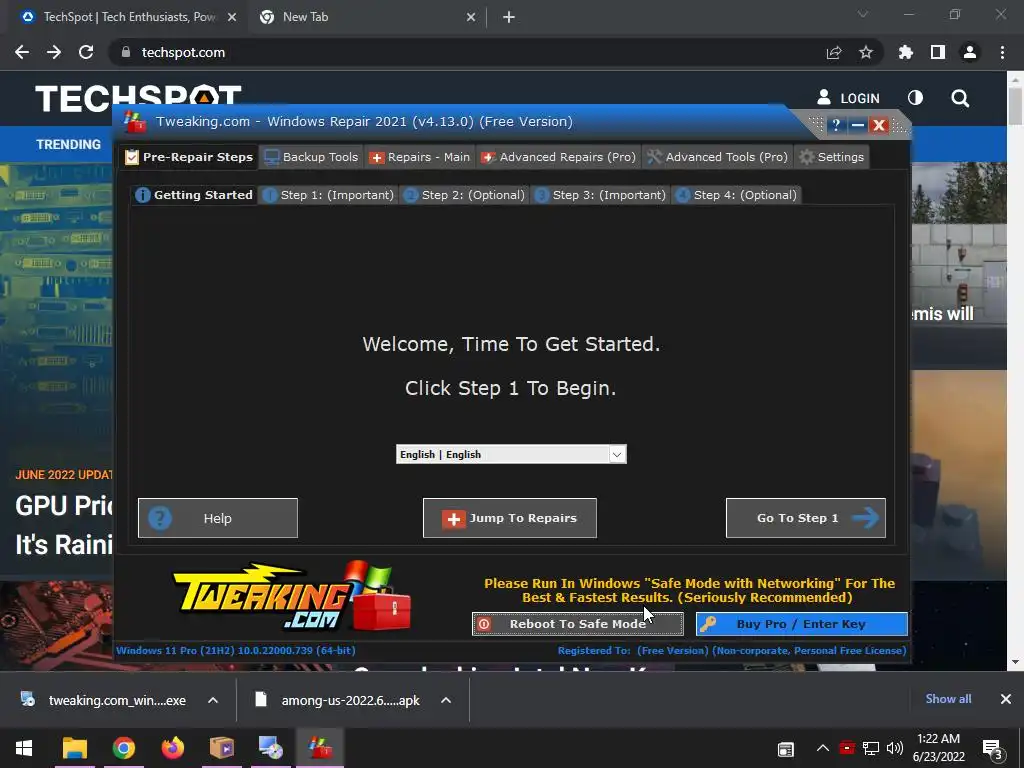The width and height of the screenshot is (1024, 768).
Task: Open the network tray icon
Action: (x=871, y=748)
